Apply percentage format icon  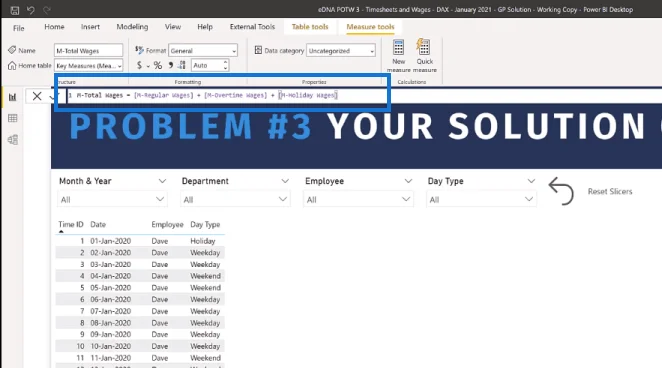tap(157, 65)
